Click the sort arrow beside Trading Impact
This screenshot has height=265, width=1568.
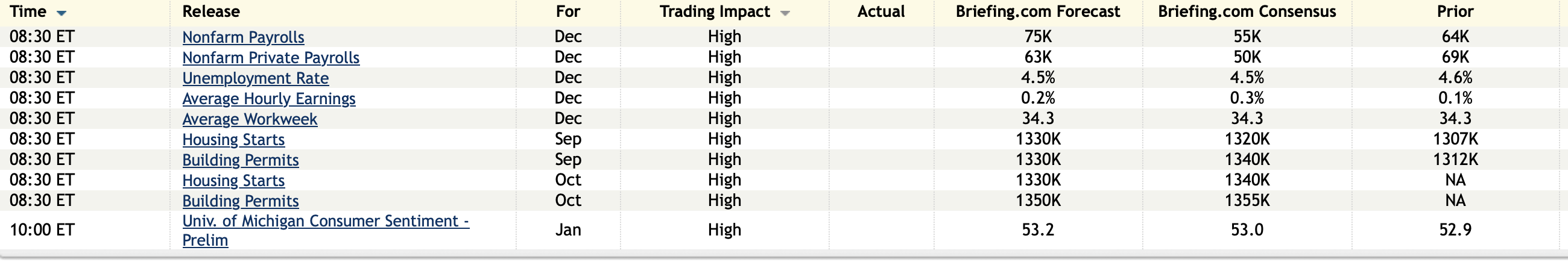[x=785, y=13]
